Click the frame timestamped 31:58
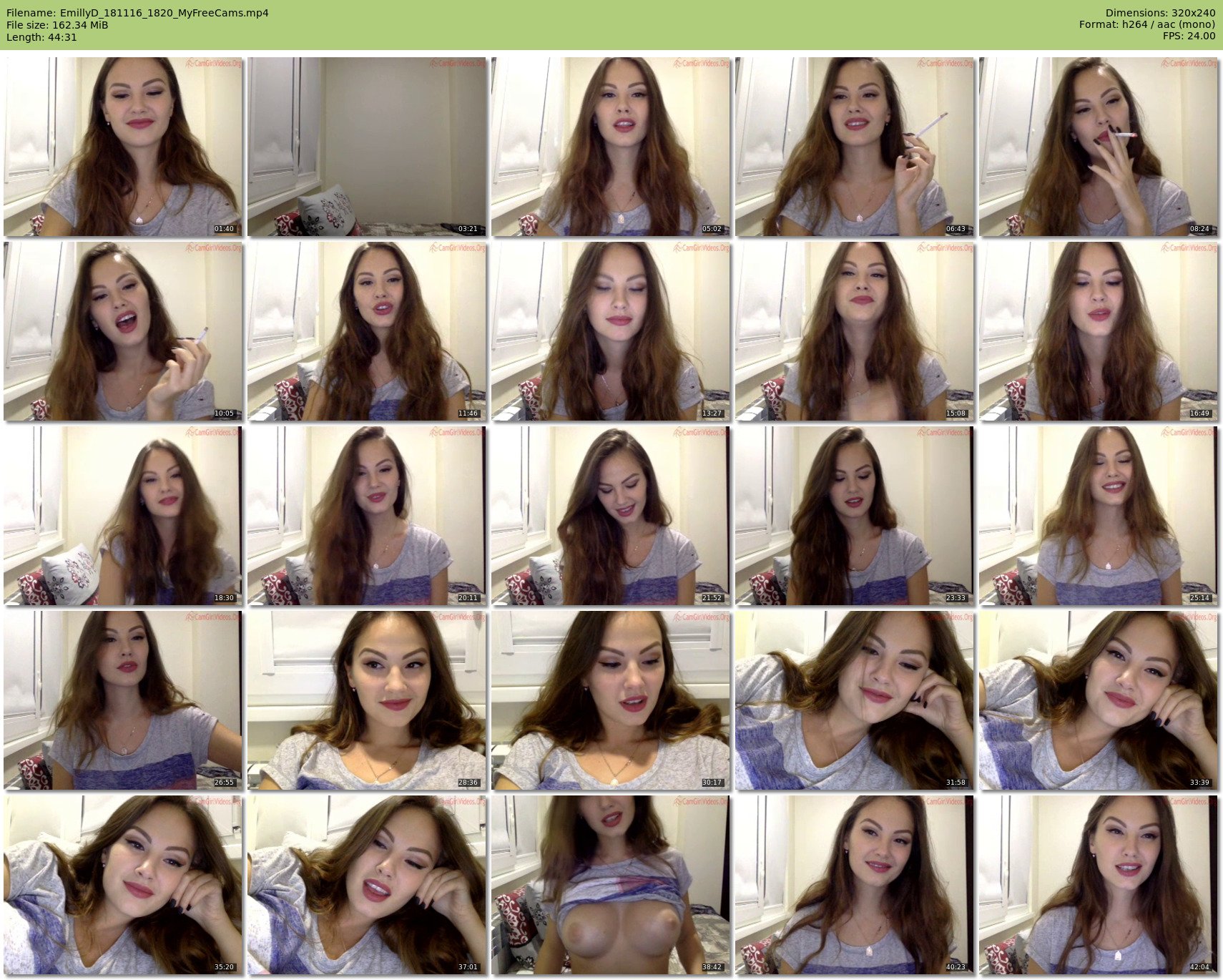This screenshot has width=1223, height=980. coord(855,700)
